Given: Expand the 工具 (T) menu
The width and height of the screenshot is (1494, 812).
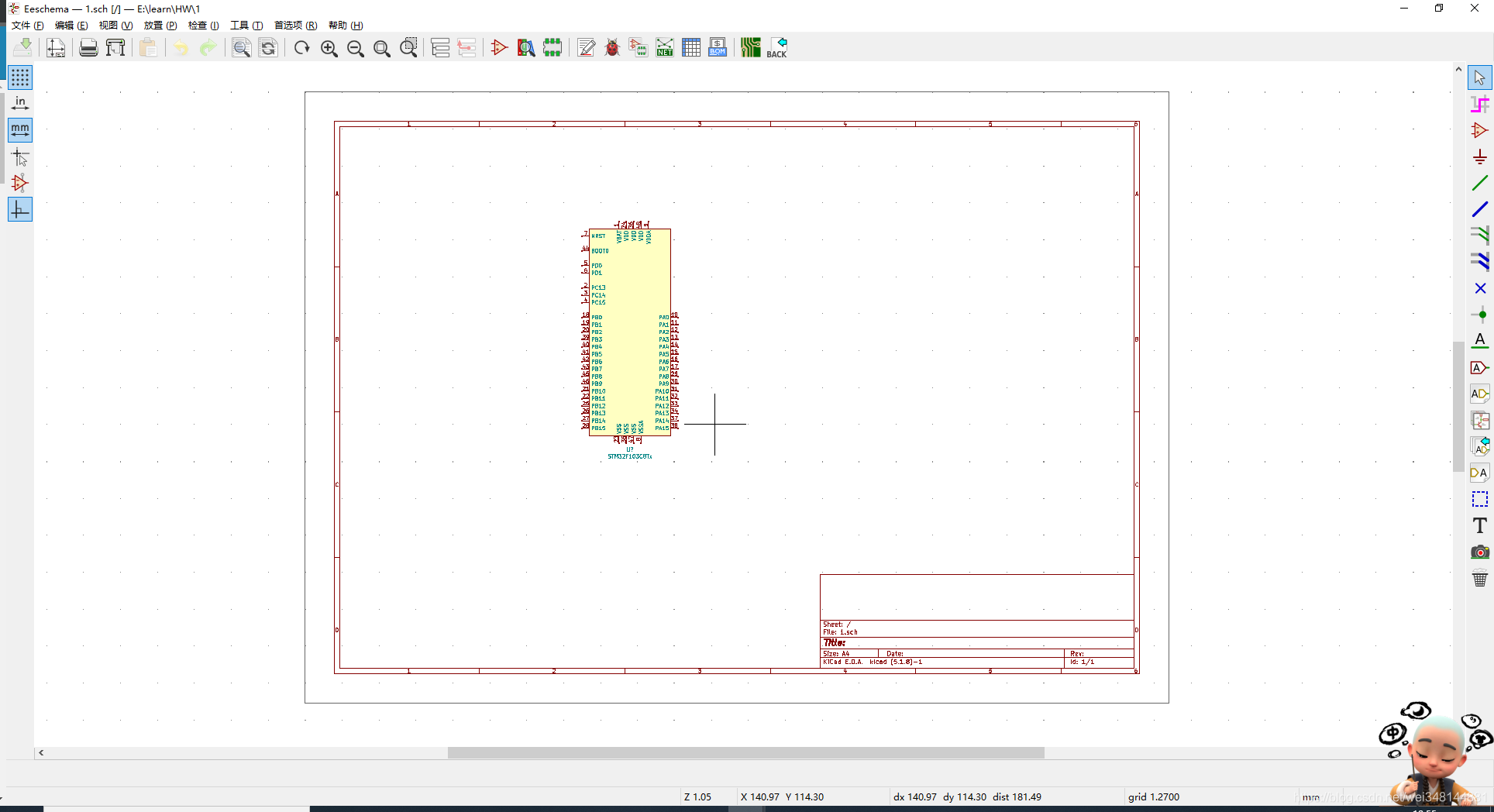Looking at the screenshot, I should click(x=246, y=26).
